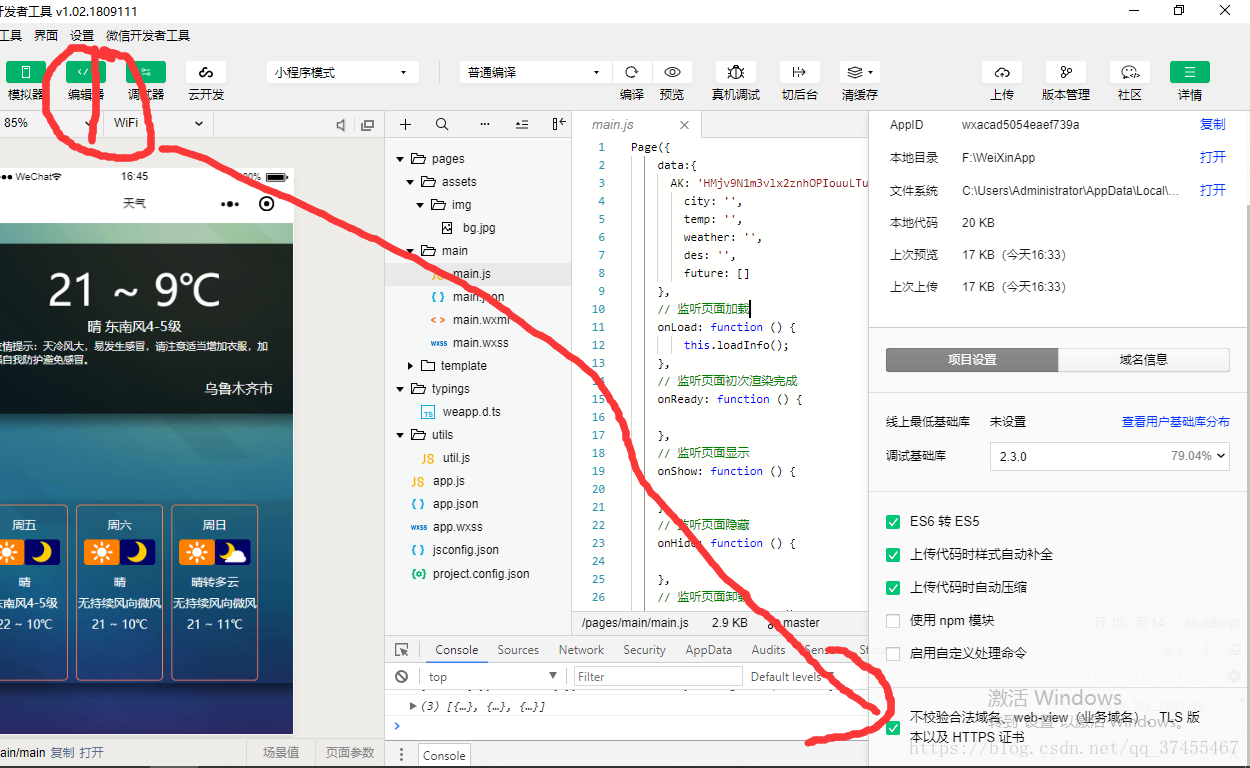1250x768 pixels.
Task: Add new file plus icon
Action: point(405,124)
